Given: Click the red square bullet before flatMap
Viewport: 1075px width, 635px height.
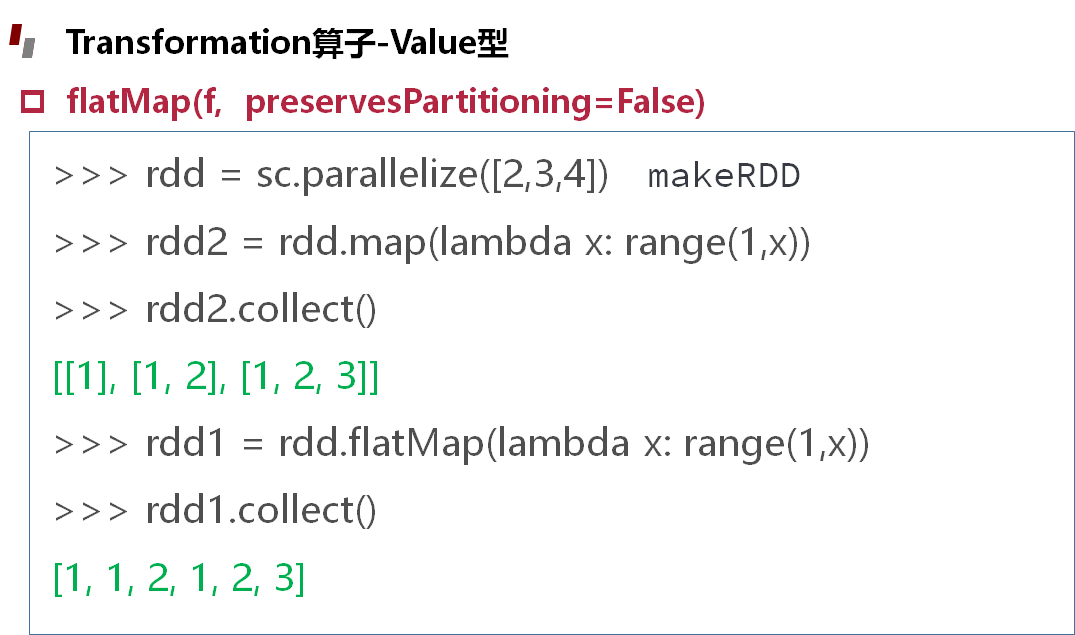Looking at the screenshot, I should click(32, 101).
